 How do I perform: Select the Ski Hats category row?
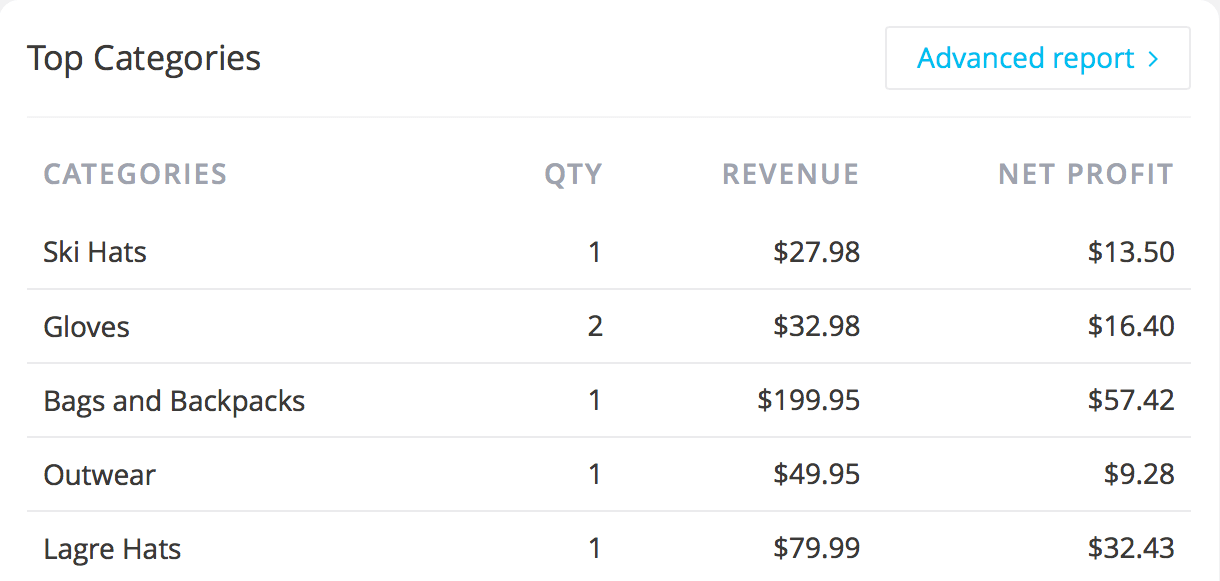pyautogui.click(x=609, y=252)
